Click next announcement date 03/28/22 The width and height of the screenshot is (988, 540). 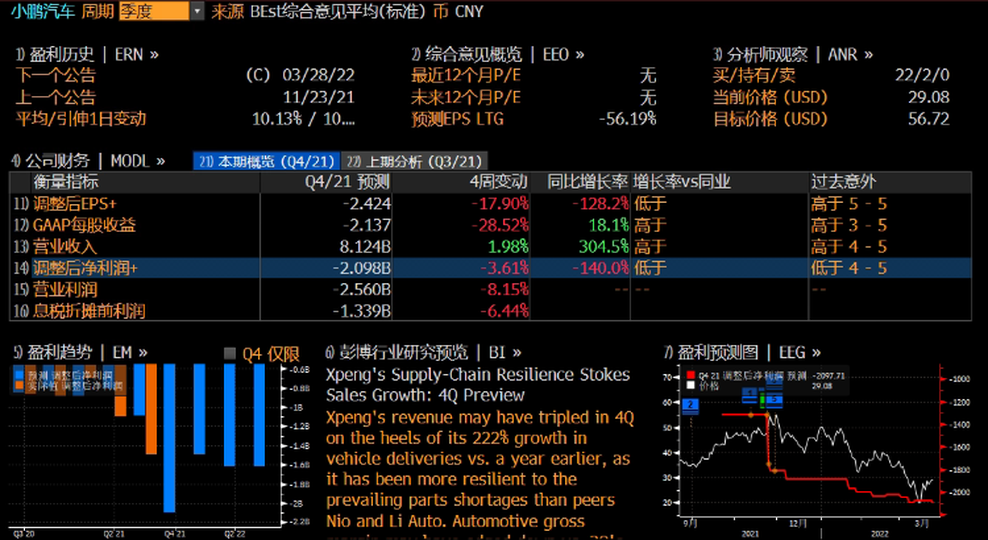319,76
